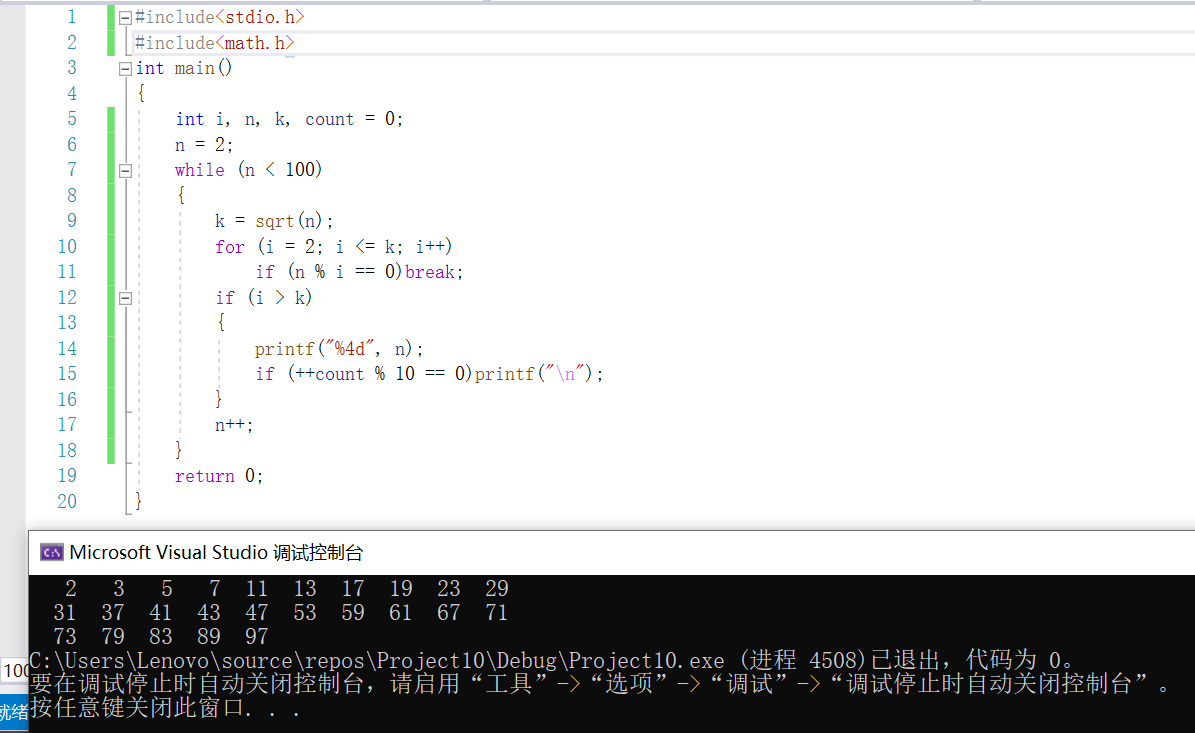Image resolution: width=1195 pixels, height=733 pixels.
Task: Click the #include<stdio.h> line
Action: (x=219, y=17)
